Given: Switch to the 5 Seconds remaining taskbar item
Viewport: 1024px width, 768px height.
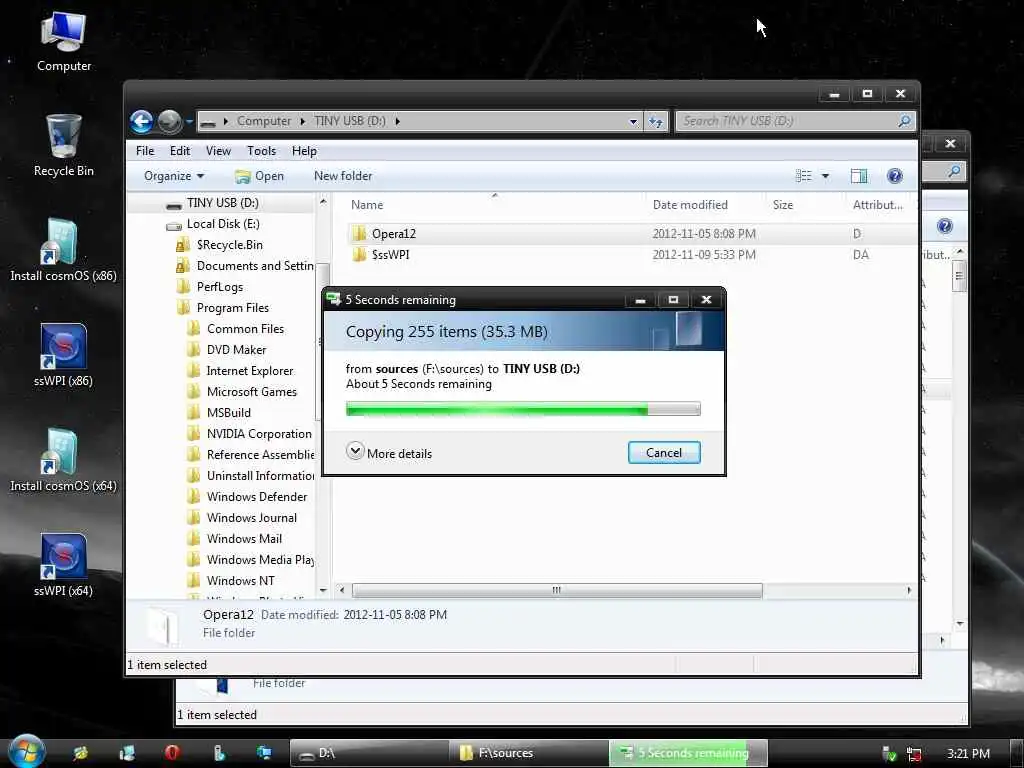Looking at the screenshot, I should click(688, 753).
